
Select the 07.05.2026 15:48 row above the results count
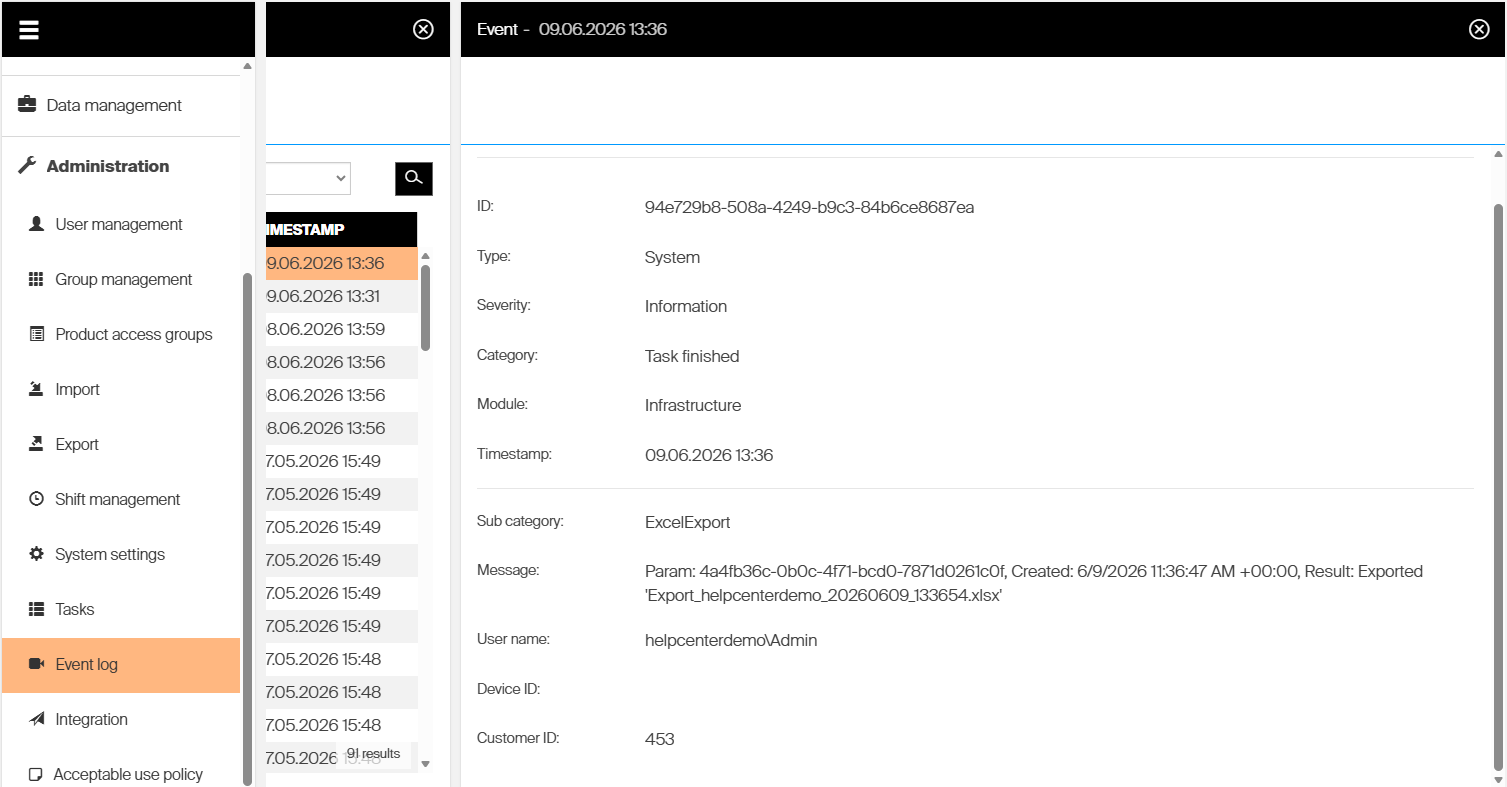click(x=341, y=725)
